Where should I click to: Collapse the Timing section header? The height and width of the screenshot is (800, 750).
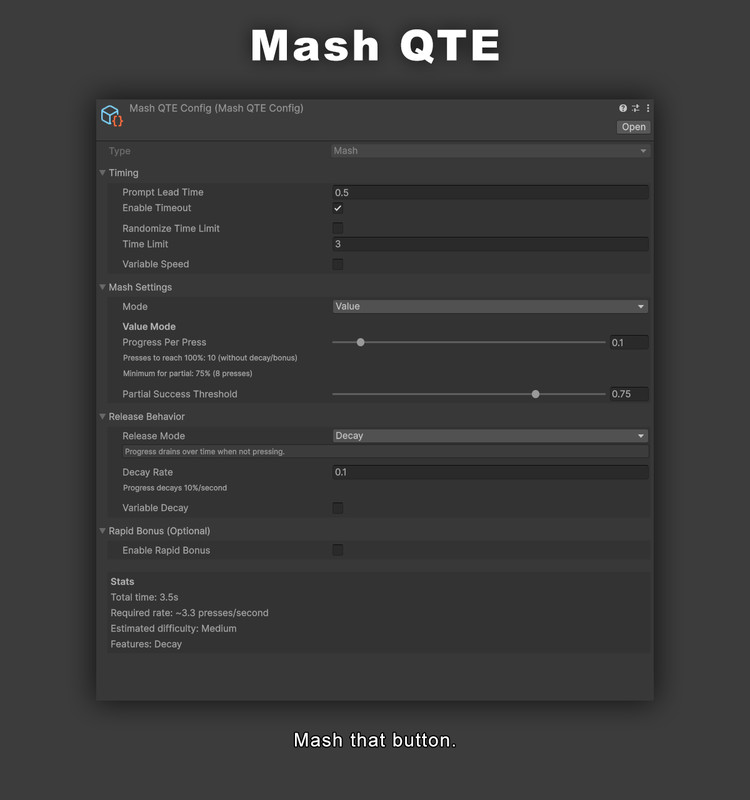click(122, 172)
